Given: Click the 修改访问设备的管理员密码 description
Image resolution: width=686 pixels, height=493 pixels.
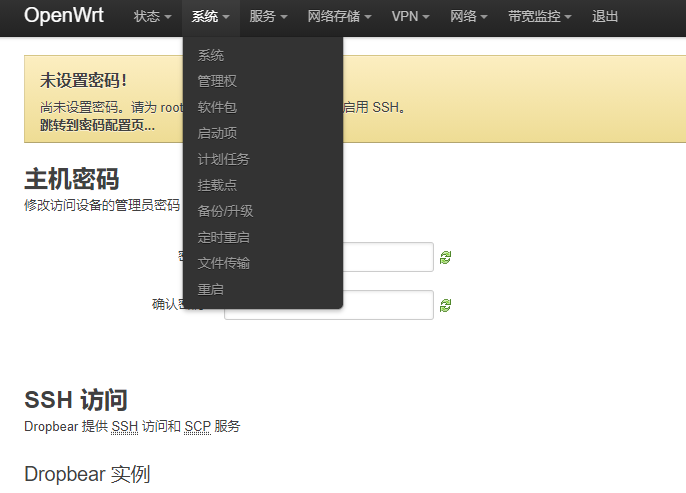Looking at the screenshot, I should pos(102,205).
